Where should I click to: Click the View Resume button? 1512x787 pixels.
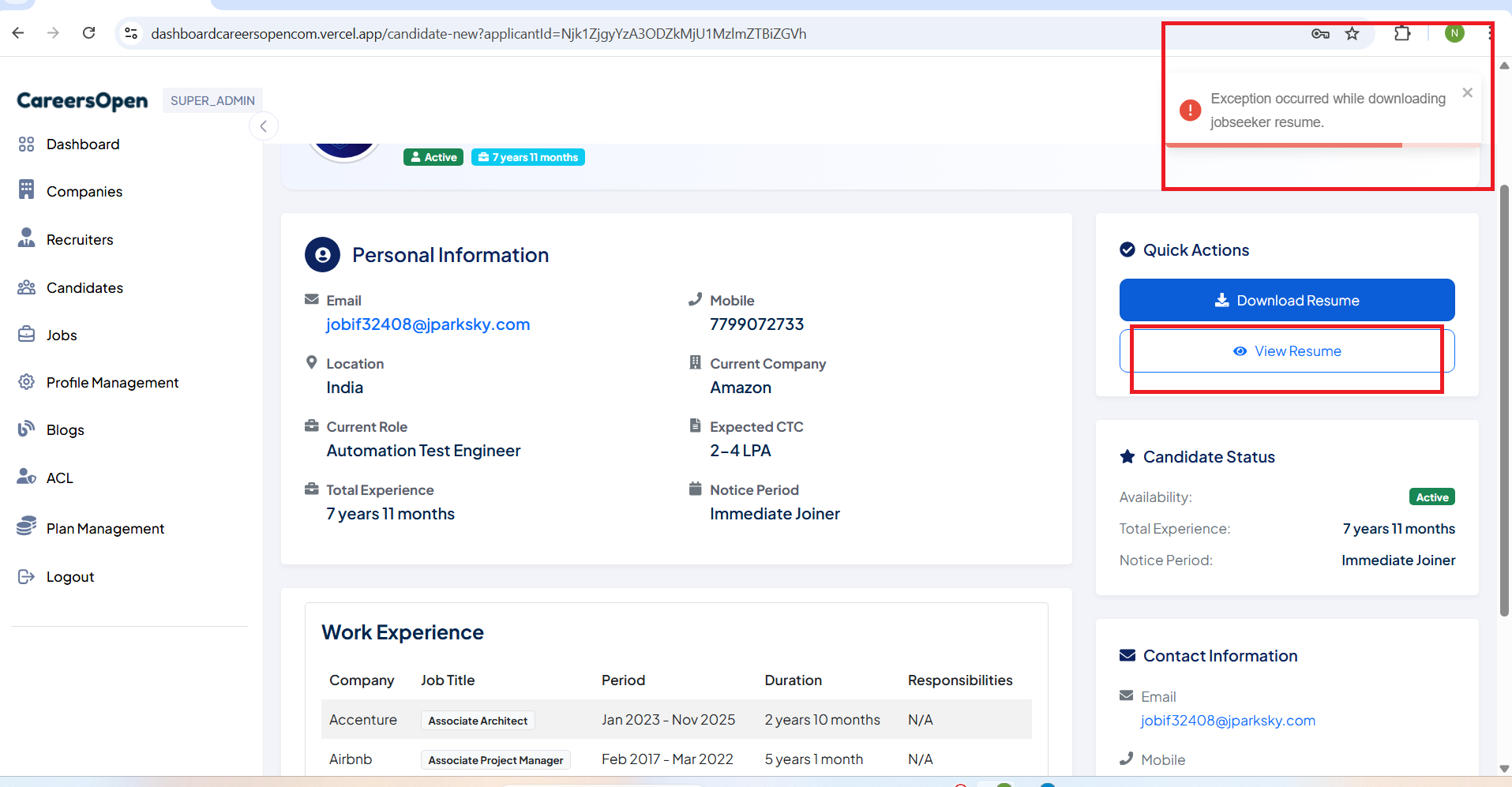click(1287, 351)
